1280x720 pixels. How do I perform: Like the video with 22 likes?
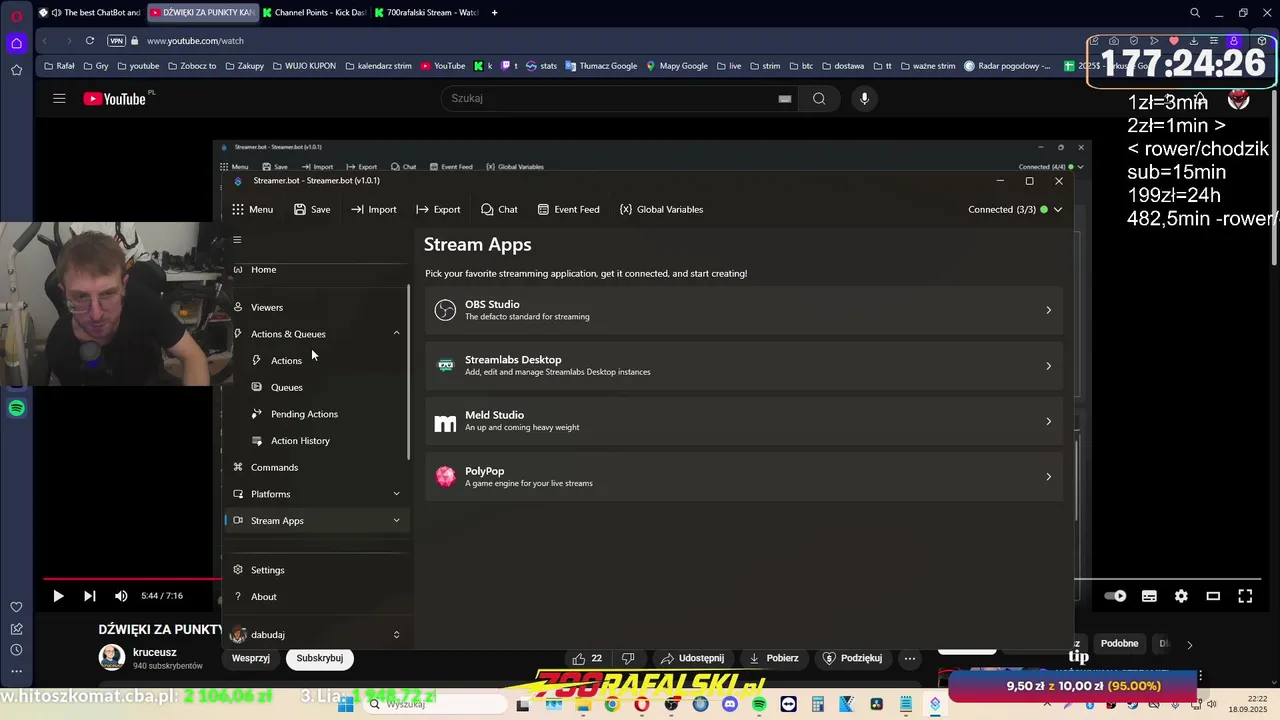coord(588,658)
